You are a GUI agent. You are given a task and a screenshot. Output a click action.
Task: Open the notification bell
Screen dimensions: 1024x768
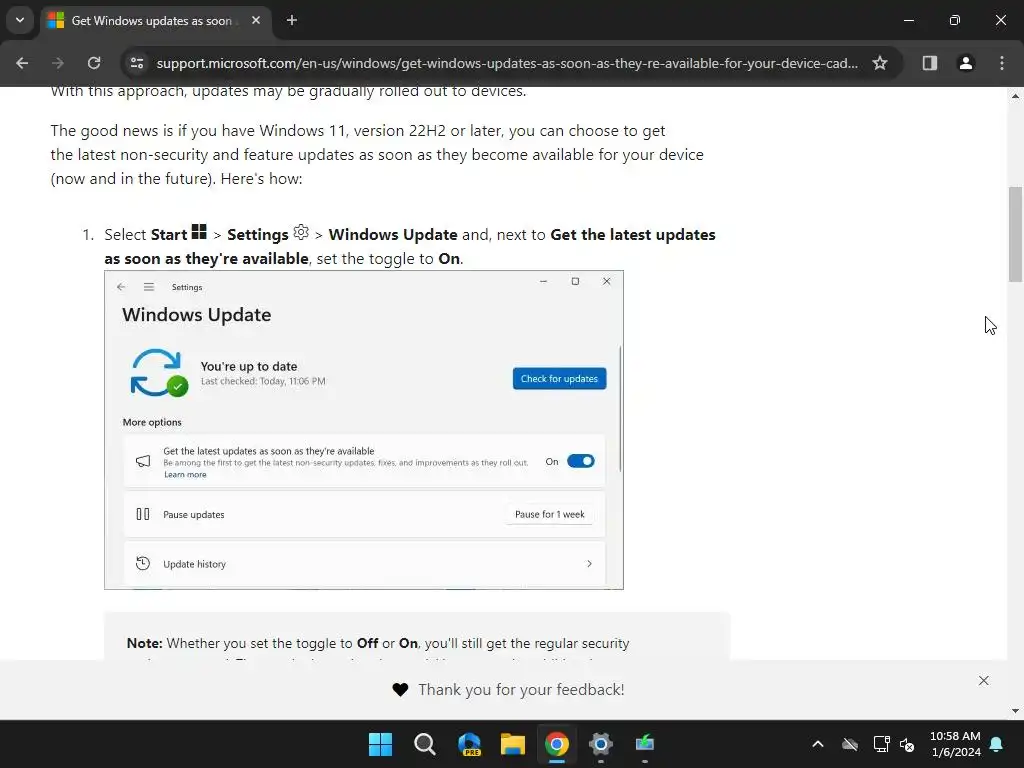tap(997, 744)
